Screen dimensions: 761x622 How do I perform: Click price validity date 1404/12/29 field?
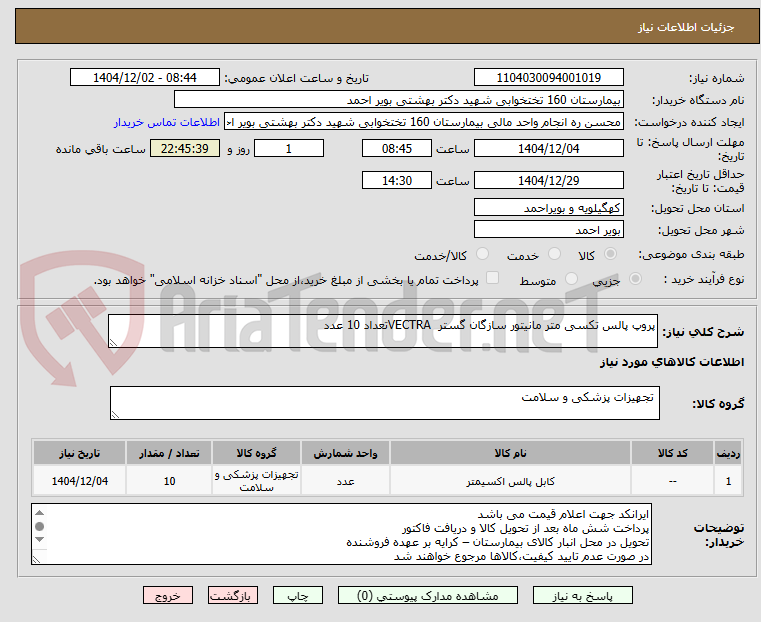(548, 180)
